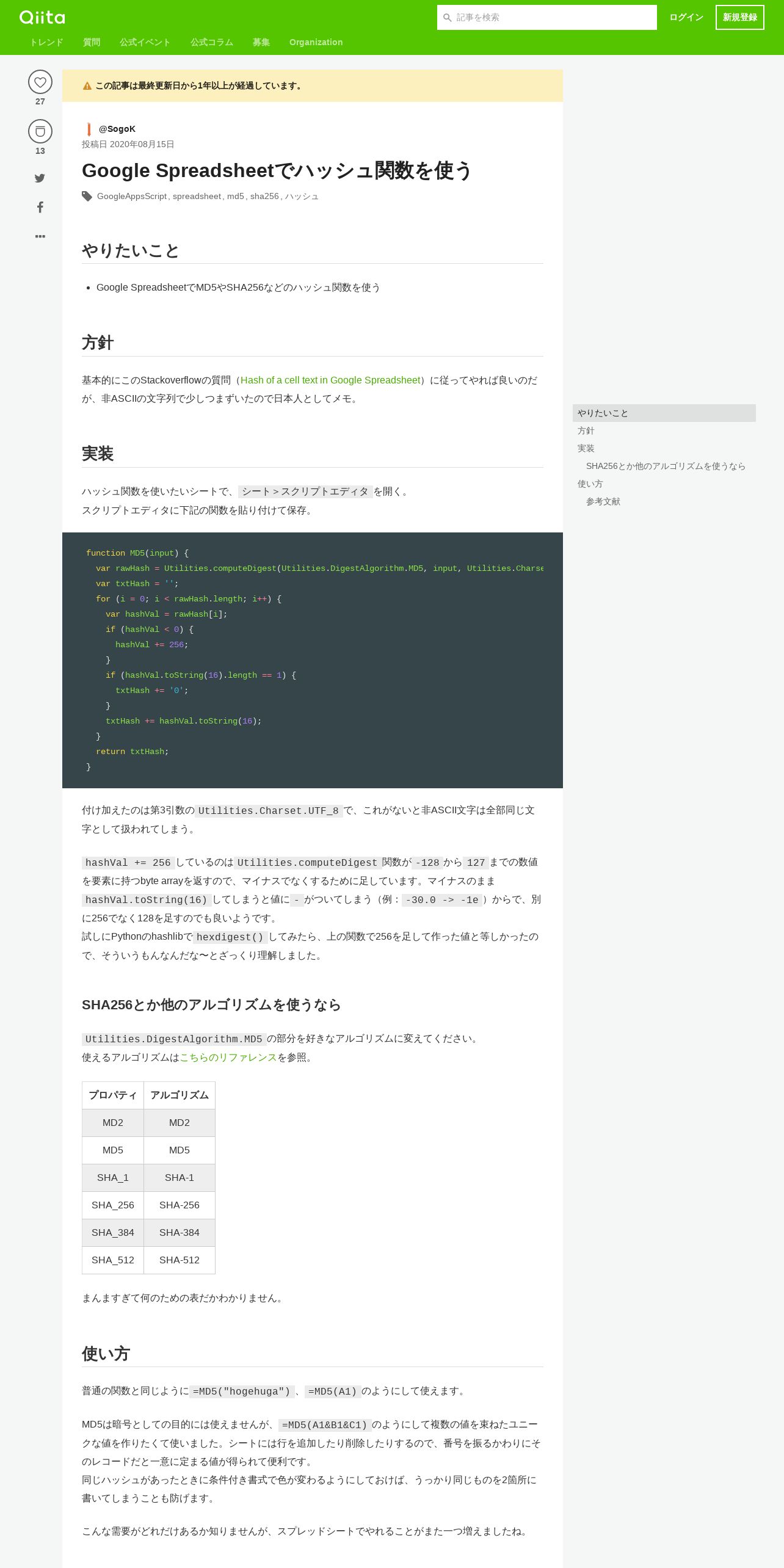This screenshot has height=1568, width=784.
Task: Open the 公式イベント menu item
Action: 145,42
